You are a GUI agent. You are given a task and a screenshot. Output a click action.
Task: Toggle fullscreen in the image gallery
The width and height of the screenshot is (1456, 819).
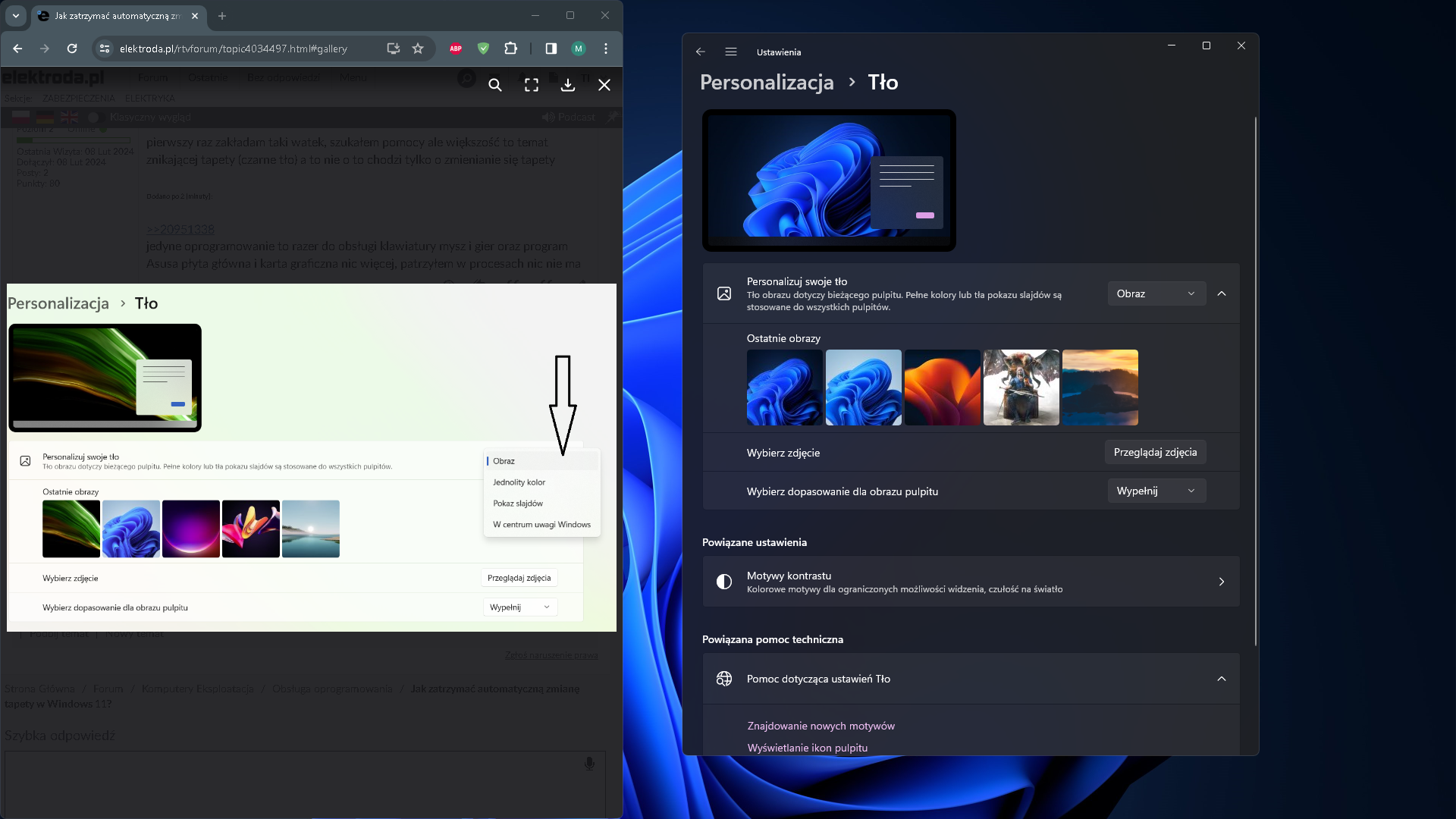pos(532,85)
